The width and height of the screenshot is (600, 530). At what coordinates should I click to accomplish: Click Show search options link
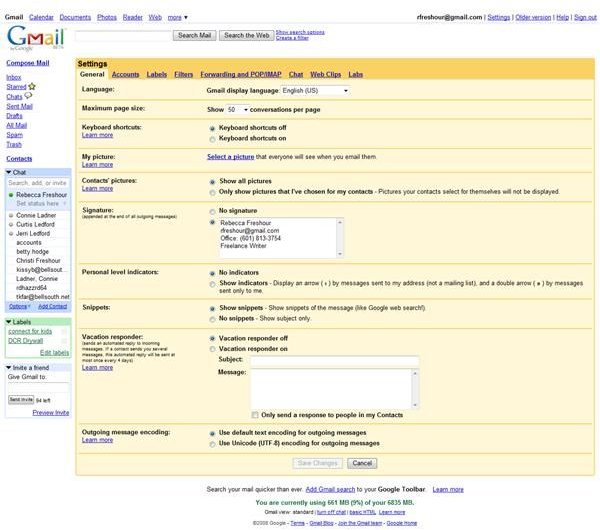(300, 32)
